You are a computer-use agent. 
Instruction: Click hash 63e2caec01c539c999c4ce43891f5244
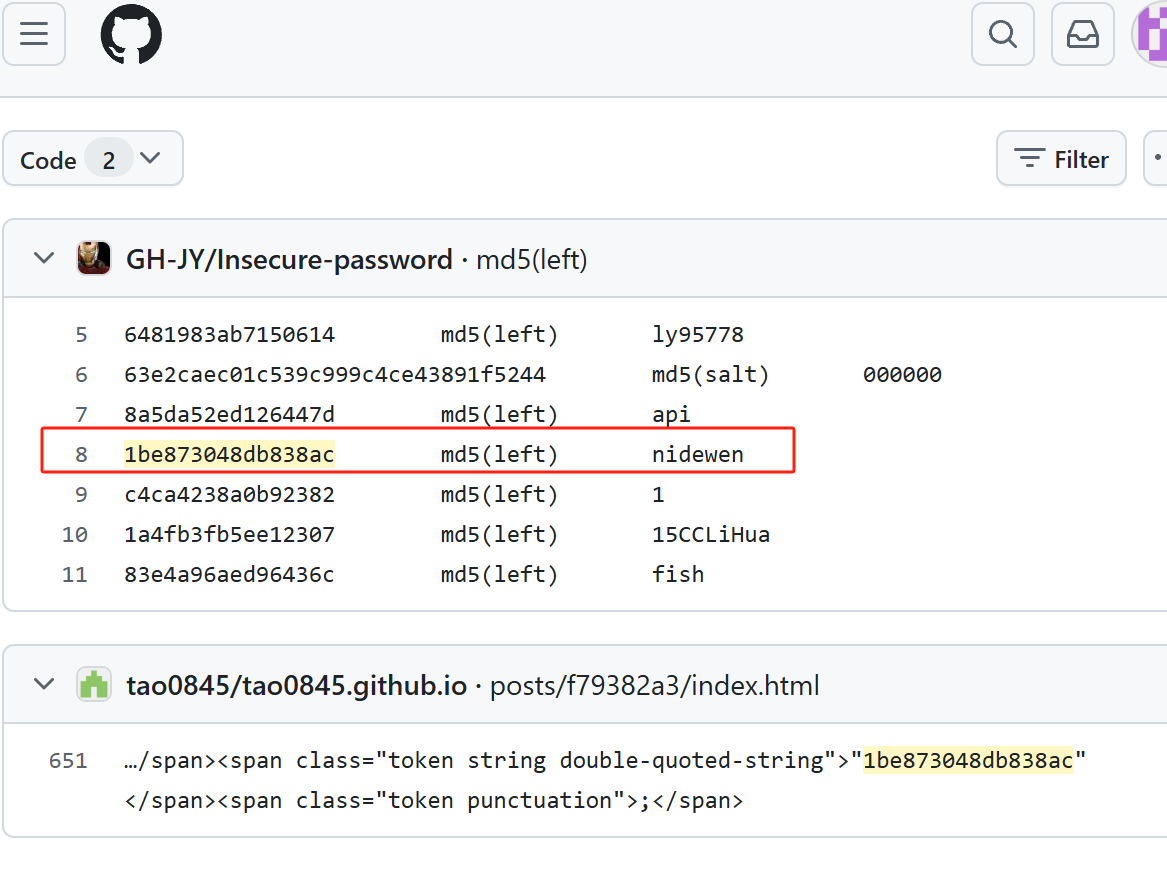[335, 375]
